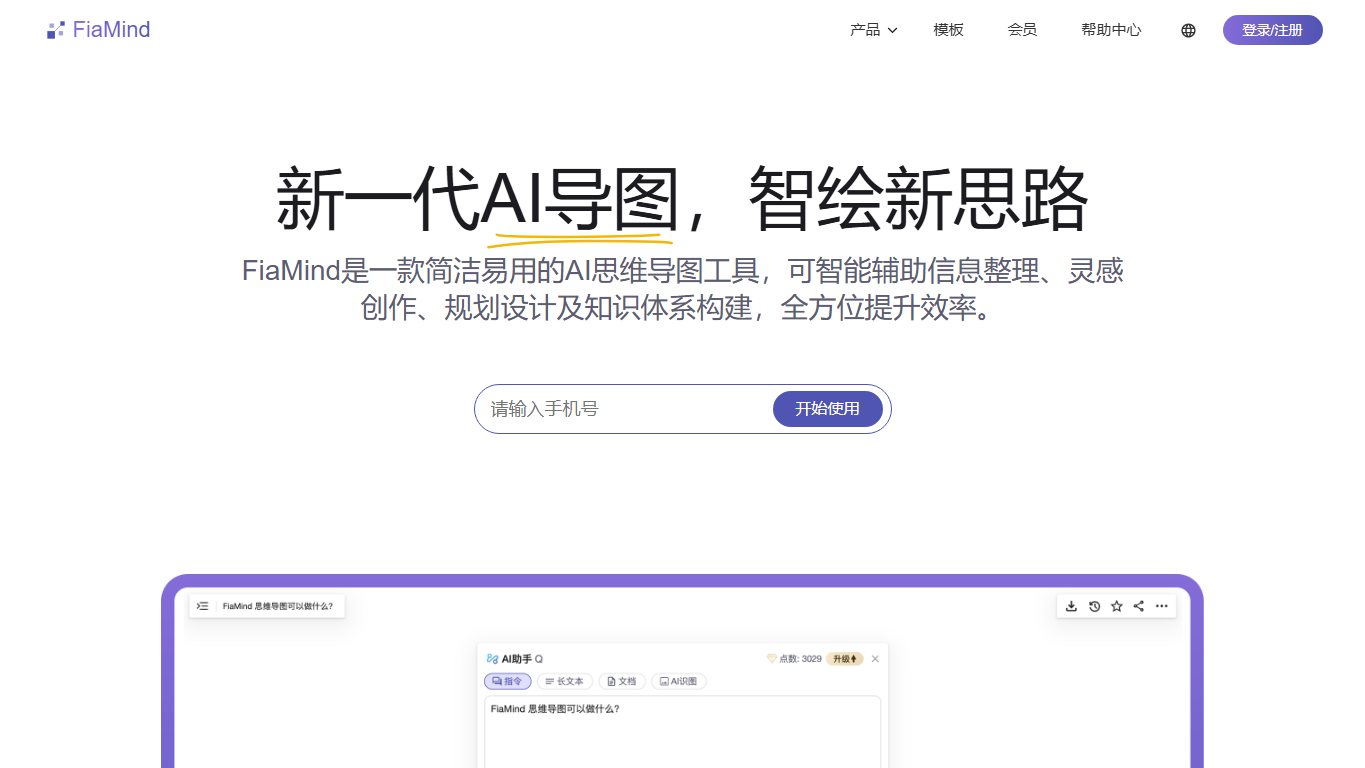
Task: Select the 文档 tab in AI助手
Action: point(622,681)
